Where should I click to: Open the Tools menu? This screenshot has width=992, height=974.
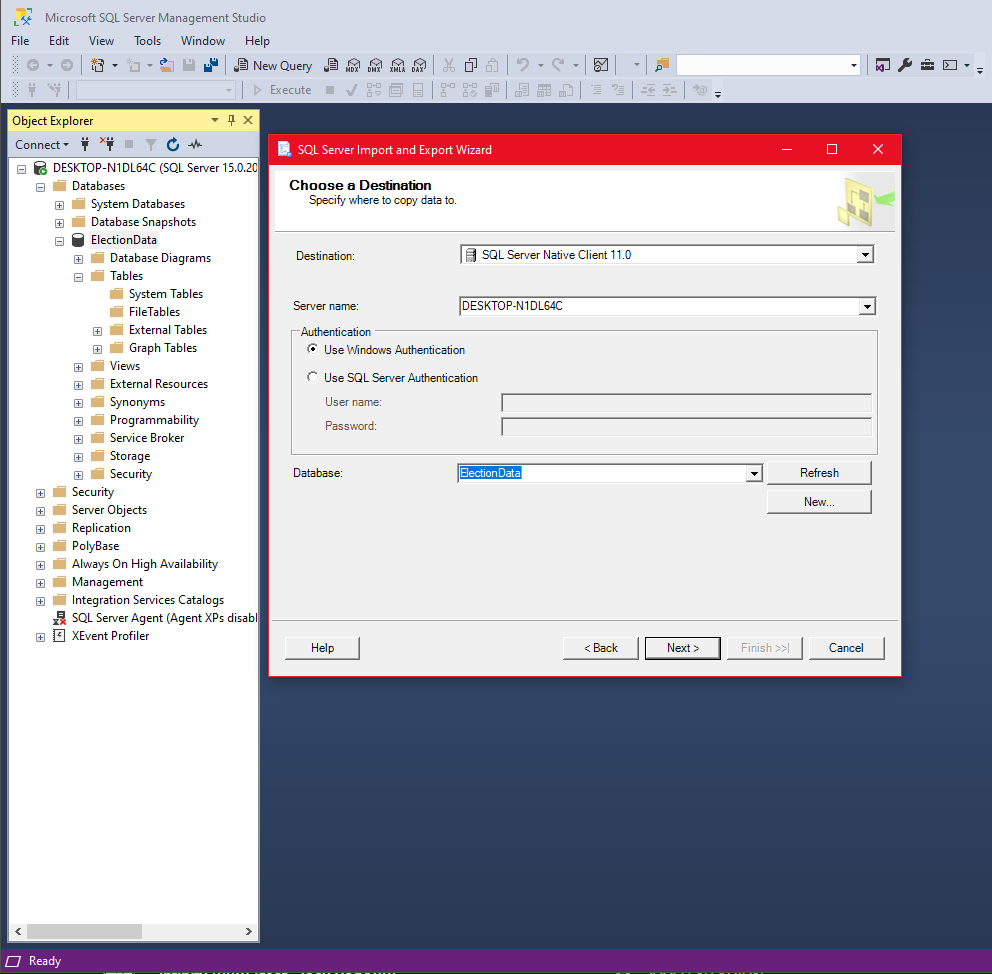147,41
